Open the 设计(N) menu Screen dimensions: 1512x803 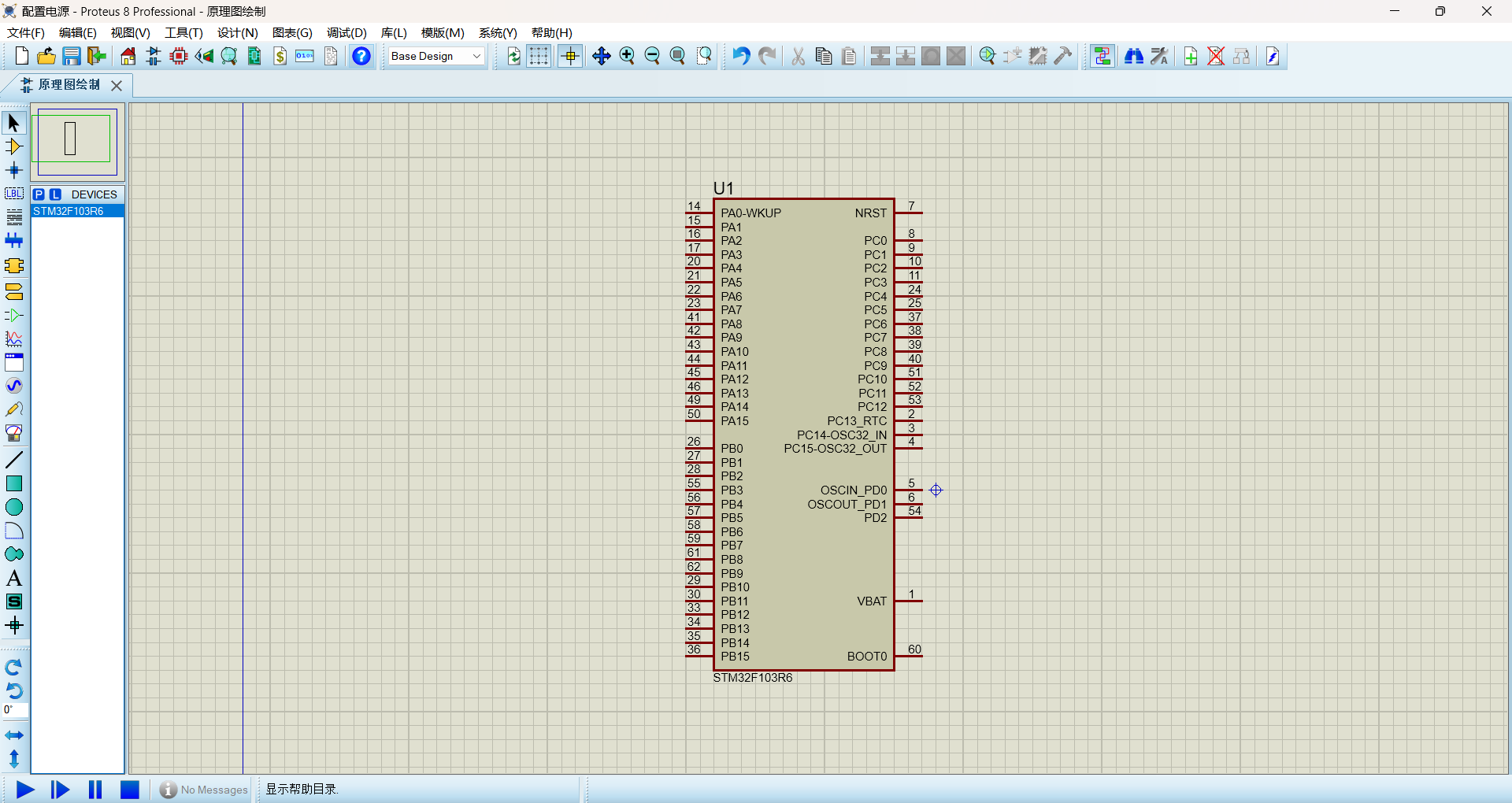pos(238,32)
